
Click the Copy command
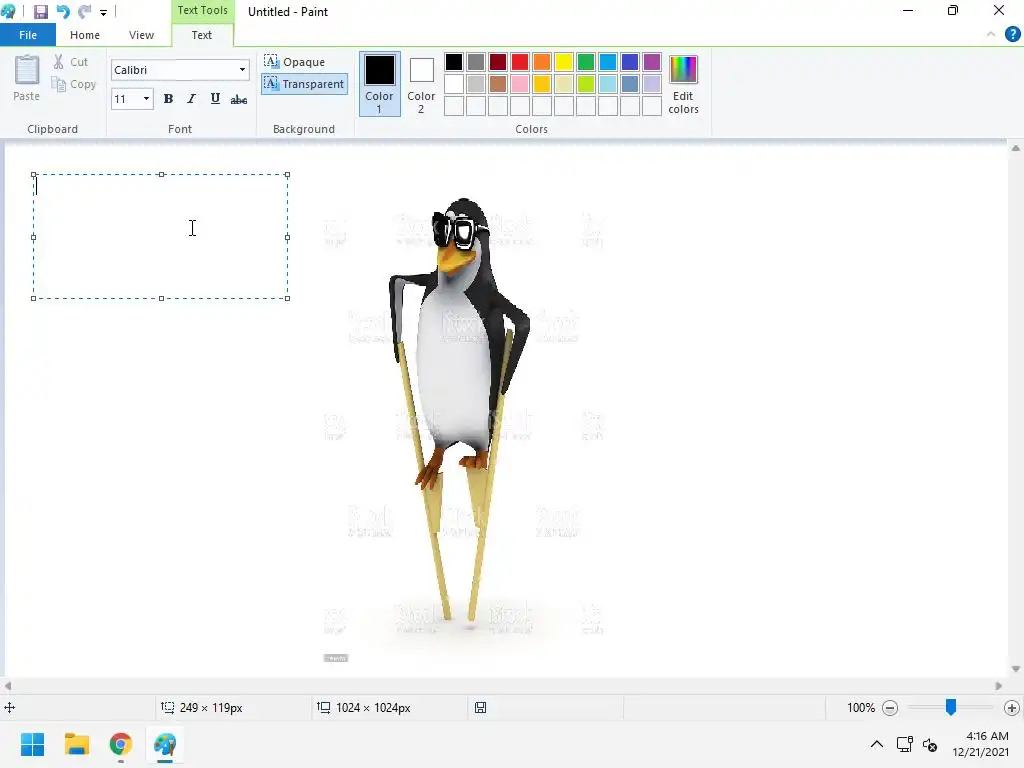click(x=74, y=84)
